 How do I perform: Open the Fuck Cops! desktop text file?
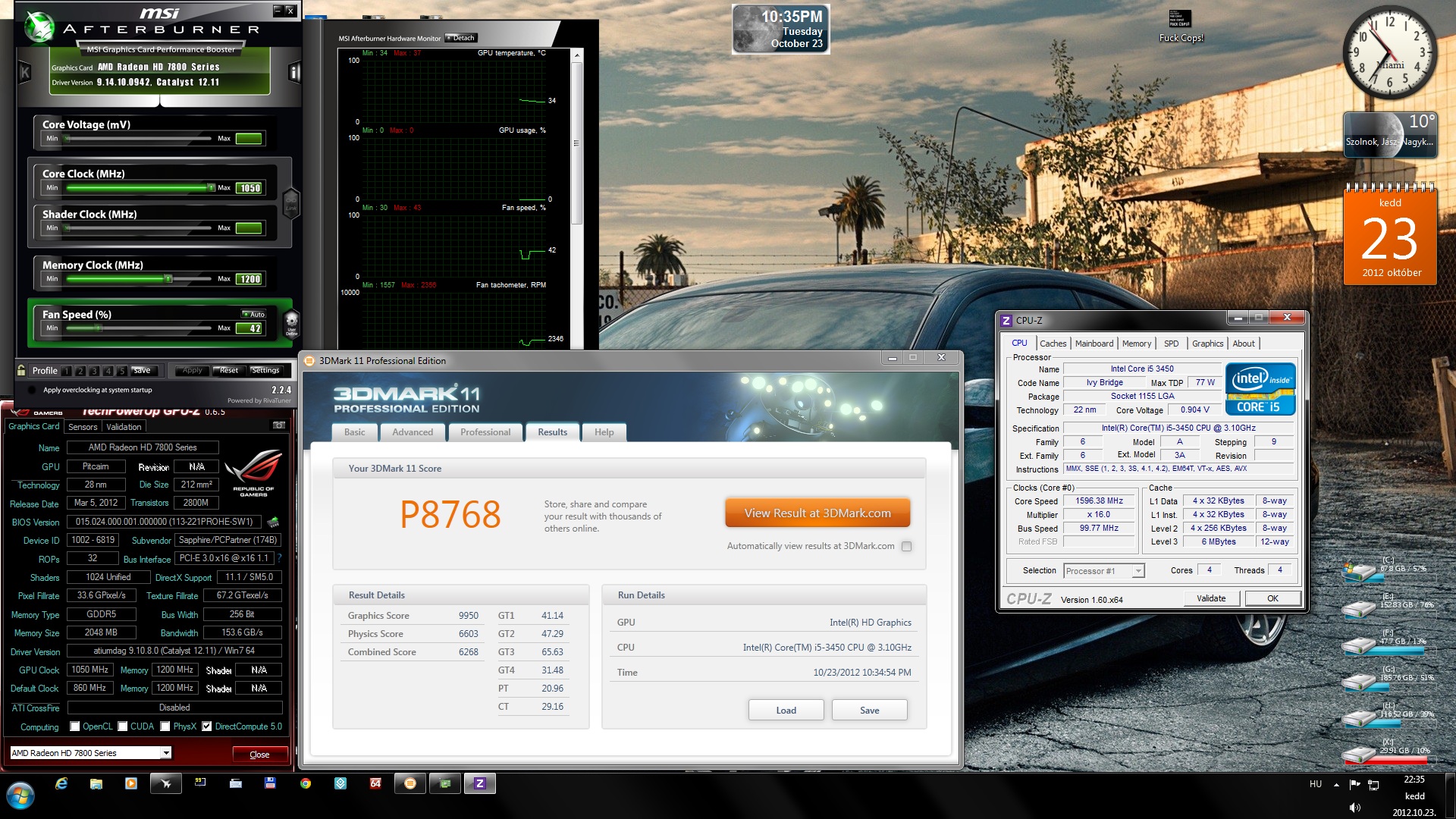[1181, 25]
